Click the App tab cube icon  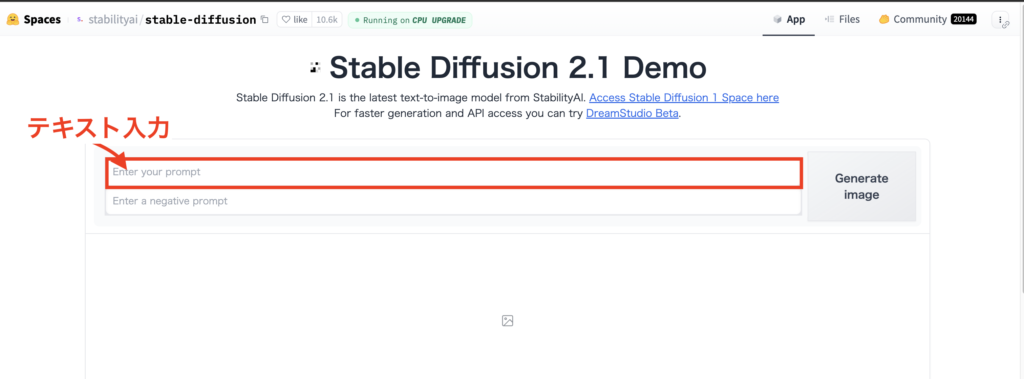click(x=777, y=20)
